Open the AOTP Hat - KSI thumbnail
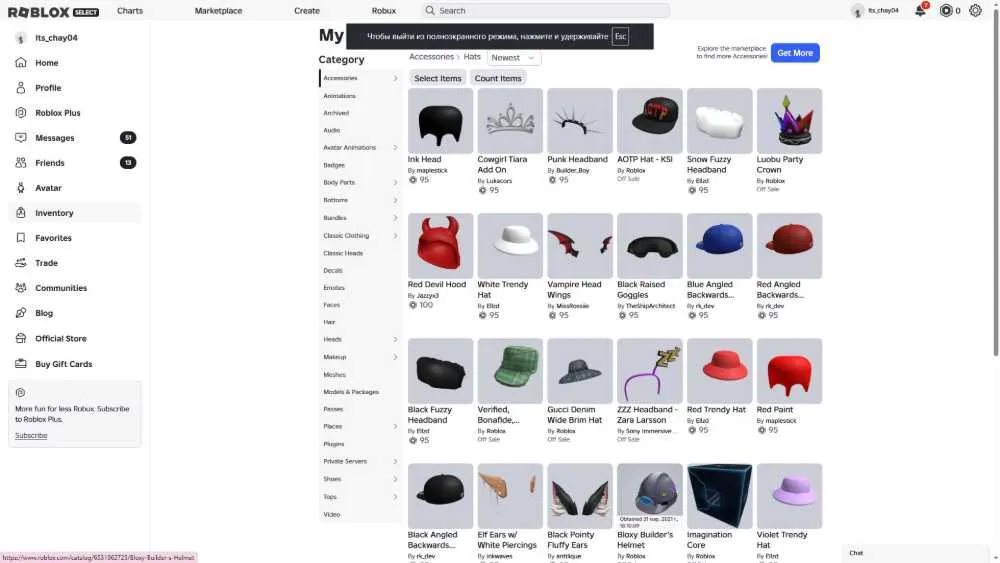The image size is (1000, 563). (x=650, y=121)
